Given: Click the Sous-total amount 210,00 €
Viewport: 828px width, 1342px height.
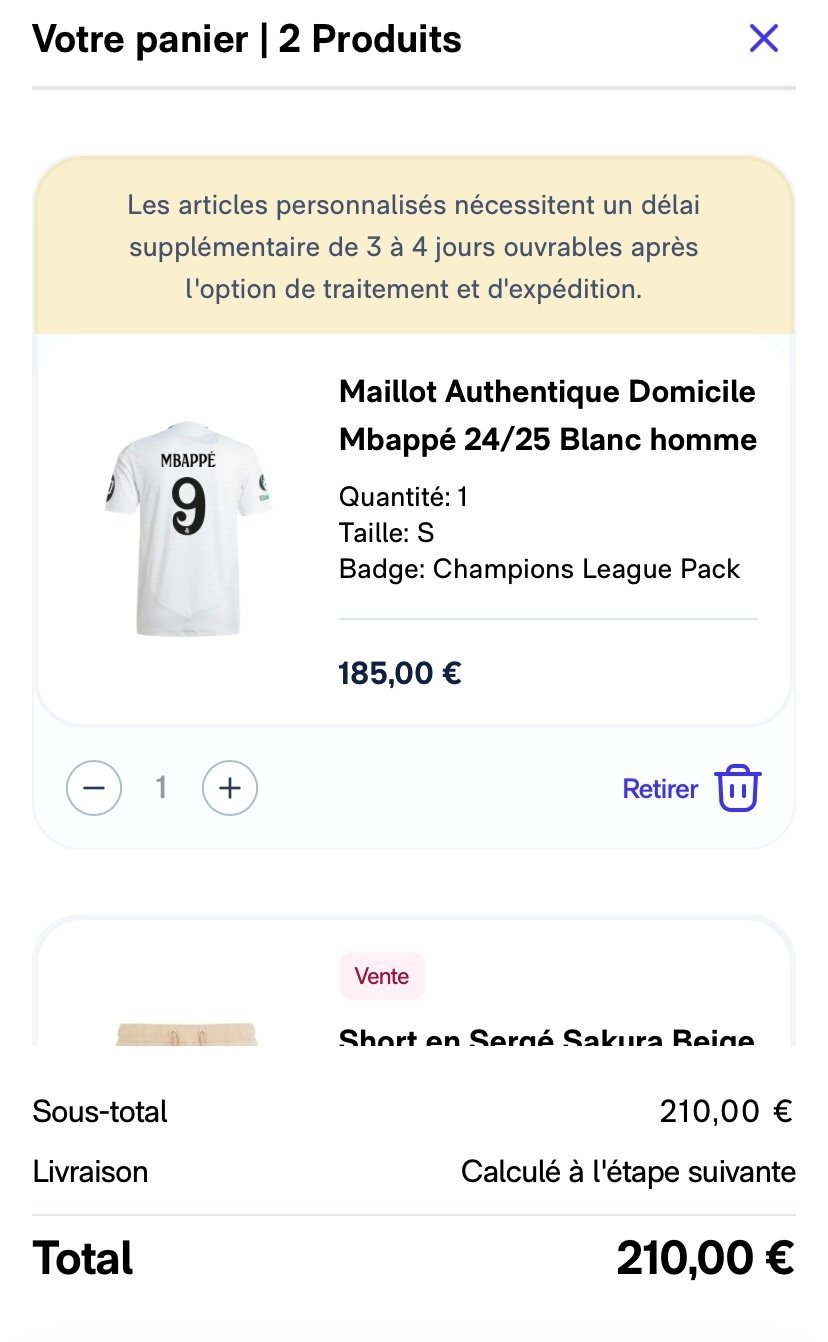Looking at the screenshot, I should coord(725,1111).
